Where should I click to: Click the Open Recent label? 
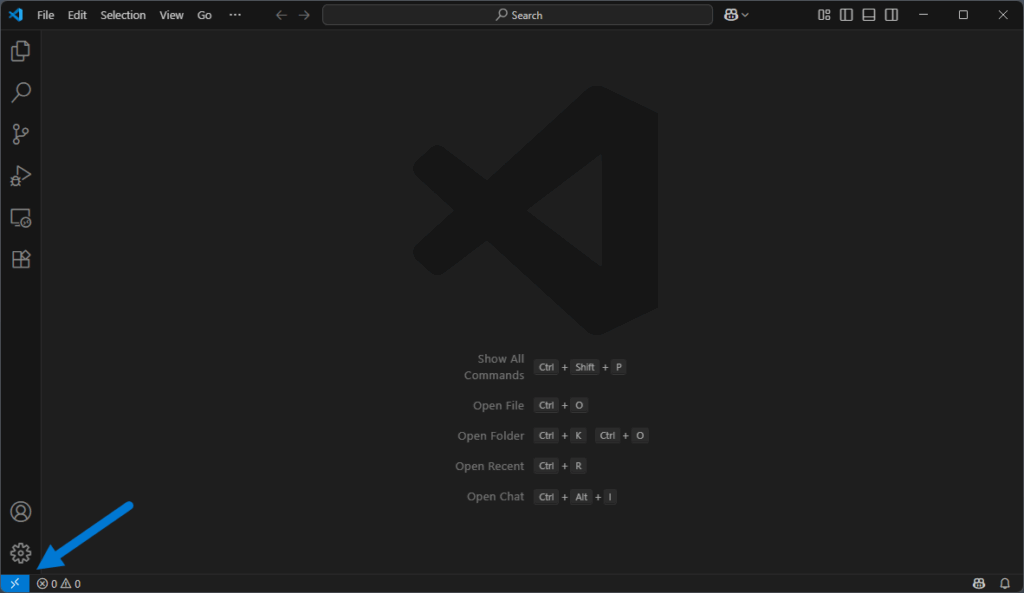[489, 466]
